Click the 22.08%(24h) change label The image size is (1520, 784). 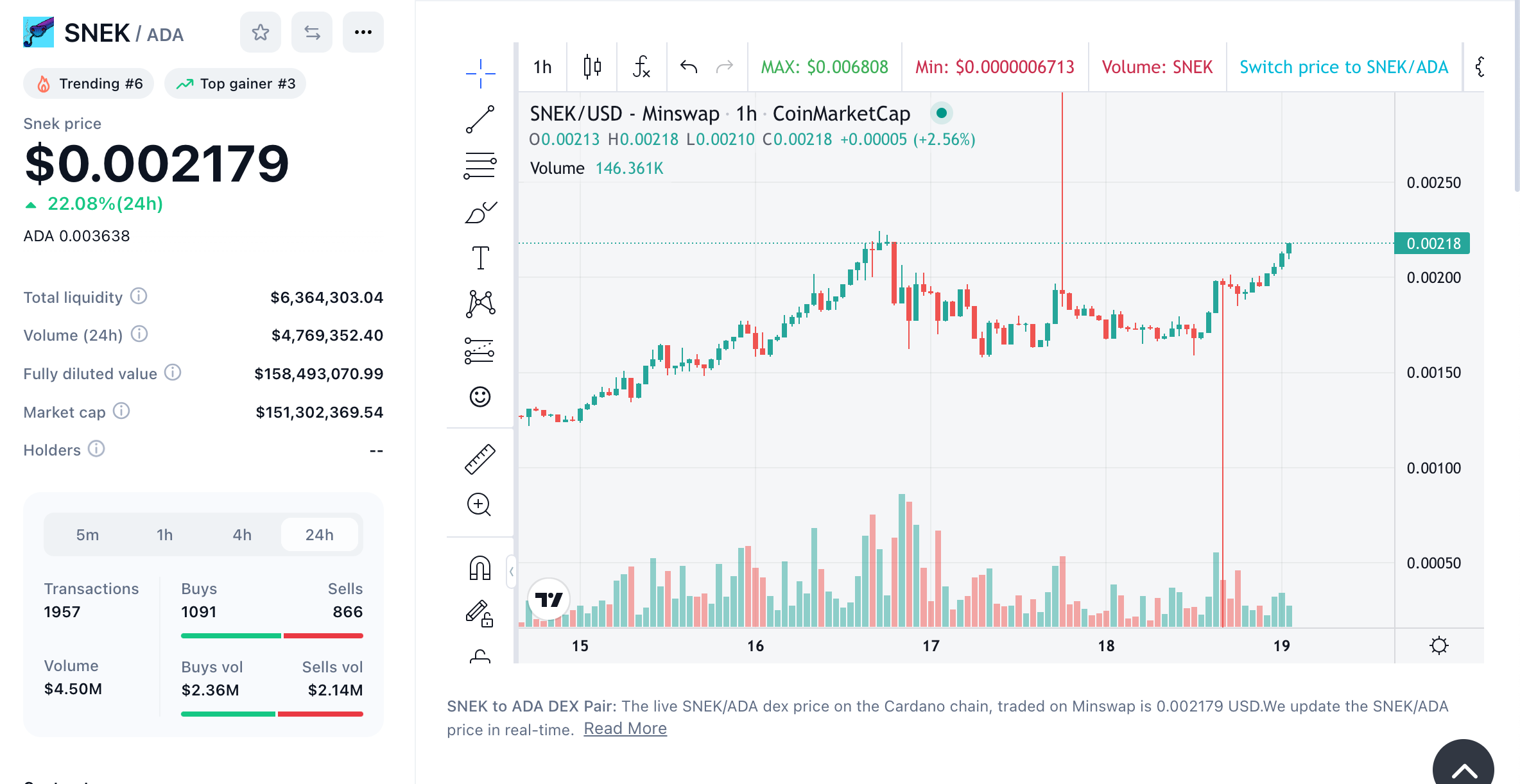click(105, 203)
